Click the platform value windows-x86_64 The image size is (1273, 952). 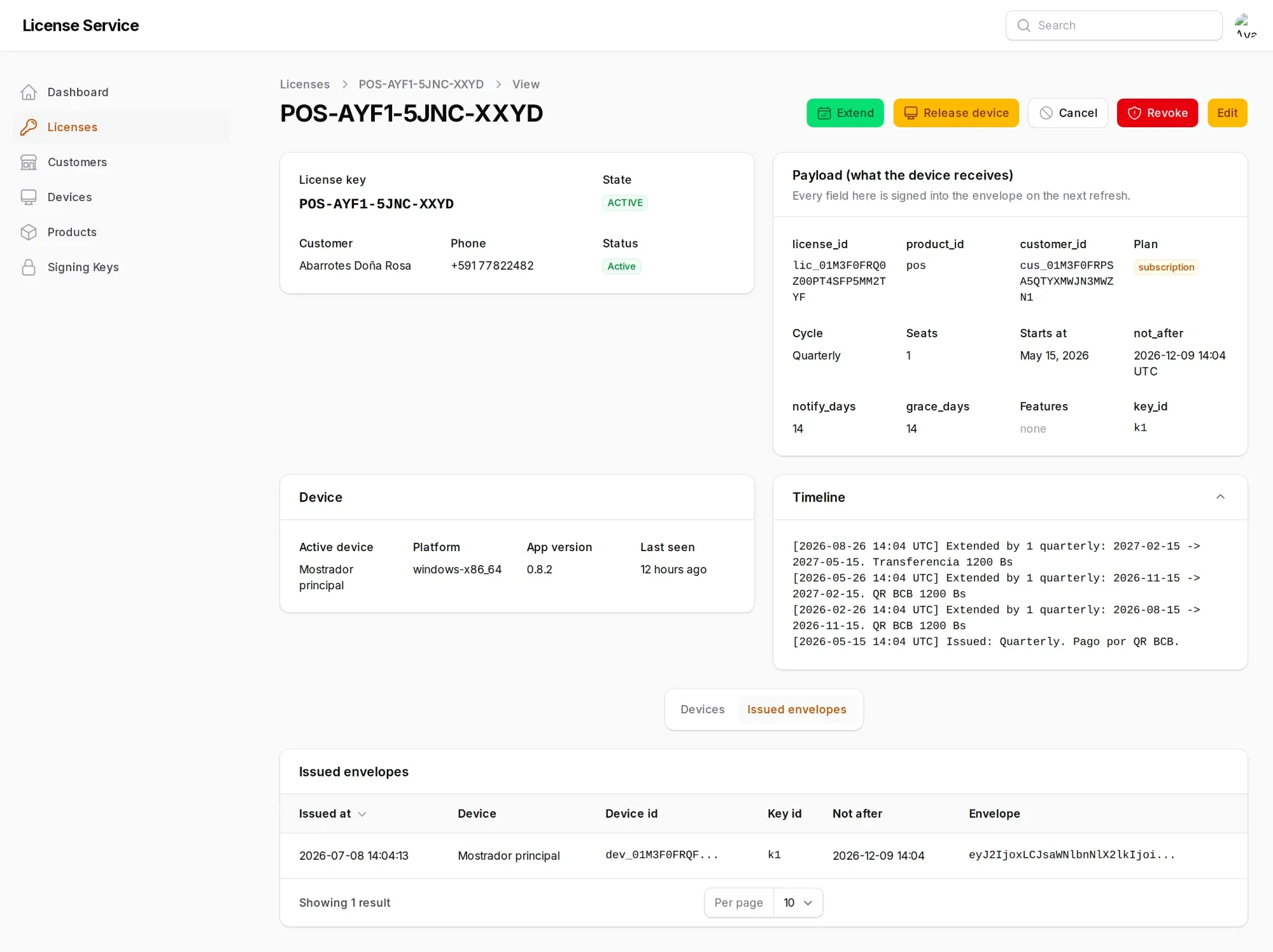[457, 570]
